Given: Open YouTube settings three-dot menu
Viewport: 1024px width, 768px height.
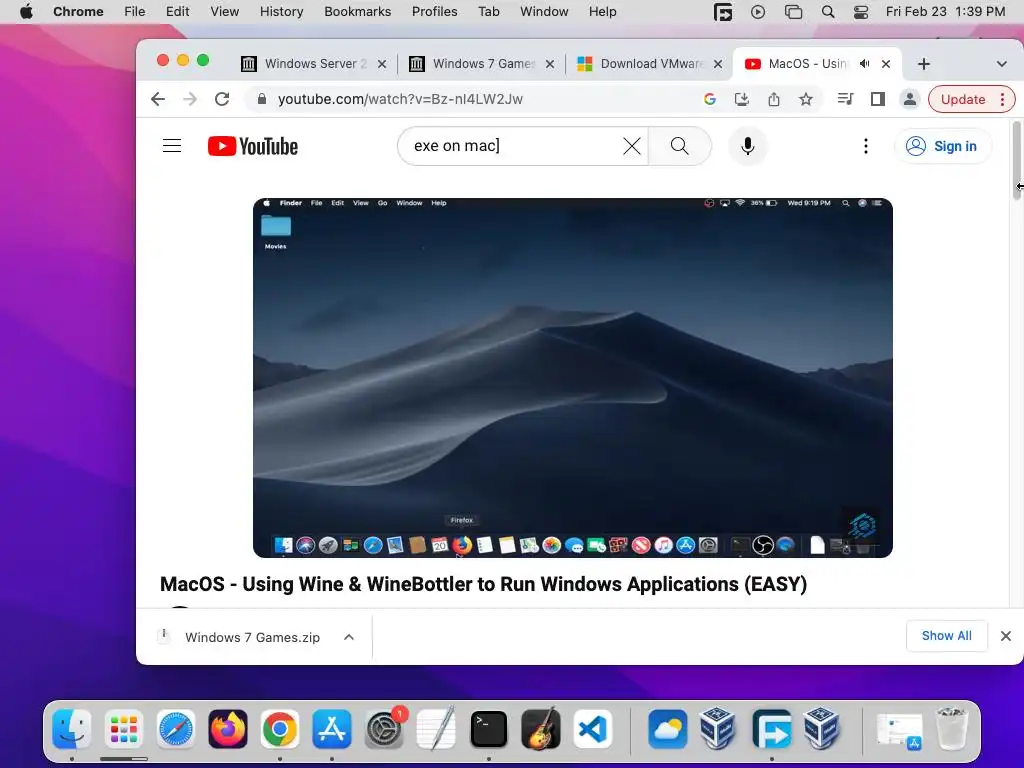Looking at the screenshot, I should (x=866, y=146).
